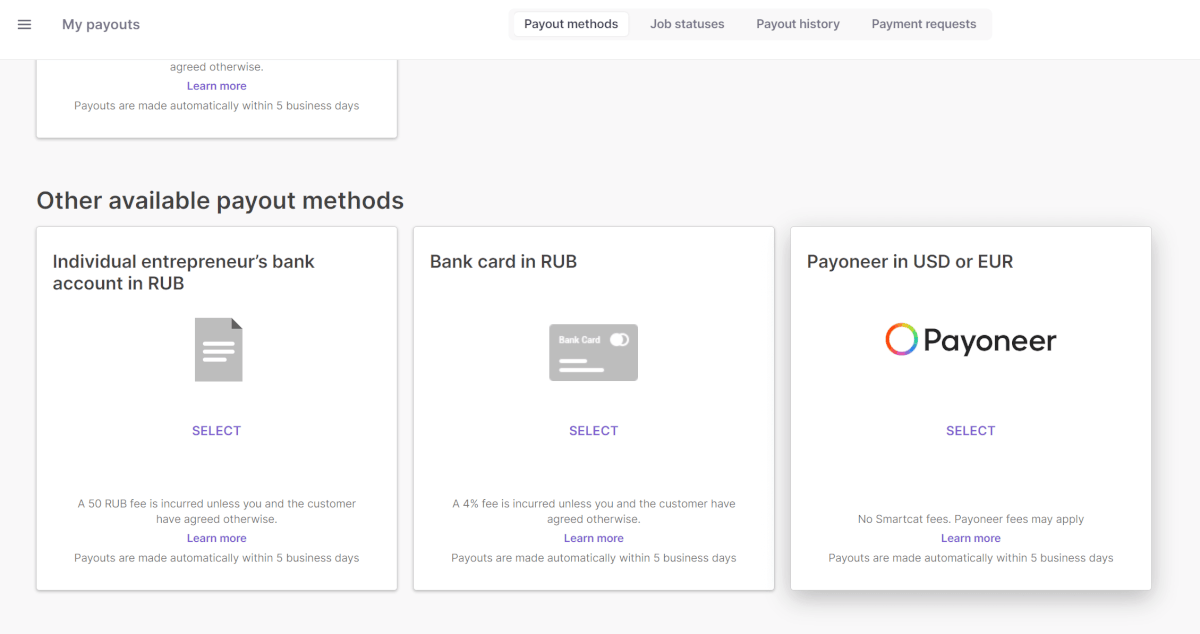Click the payout timing note in the Bank card card
The image size is (1200, 634).
tap(593, 558)
